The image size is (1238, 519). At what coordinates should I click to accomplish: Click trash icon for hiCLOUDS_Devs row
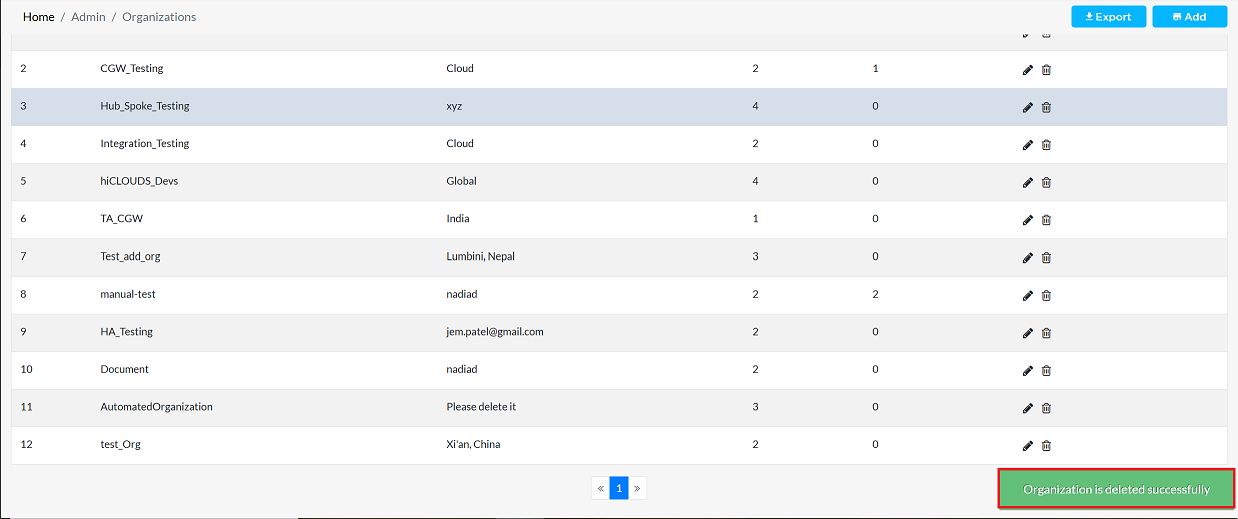click(x=1046, y=182)
